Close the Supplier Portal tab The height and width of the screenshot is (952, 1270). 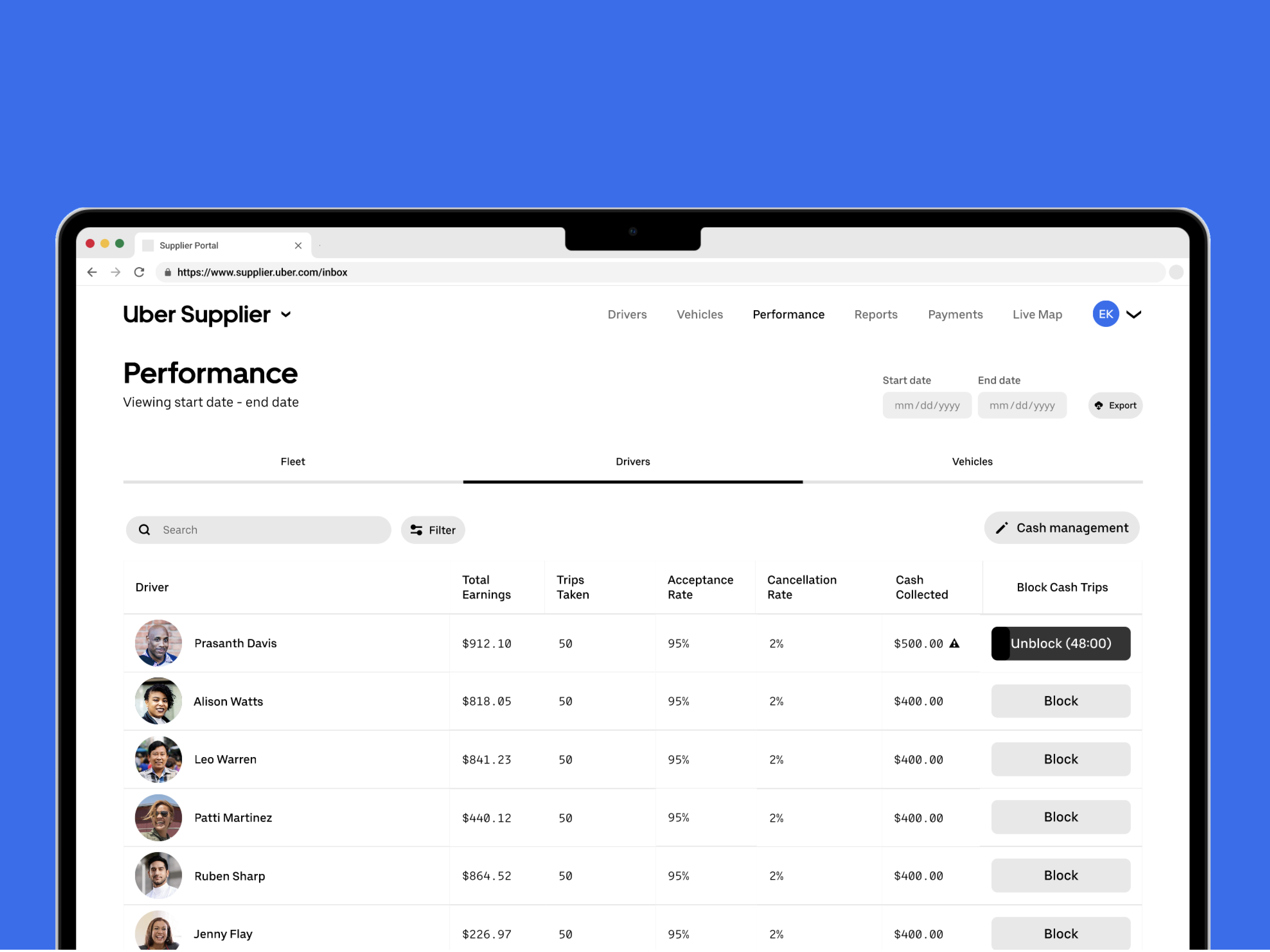(x=298, y=246)
